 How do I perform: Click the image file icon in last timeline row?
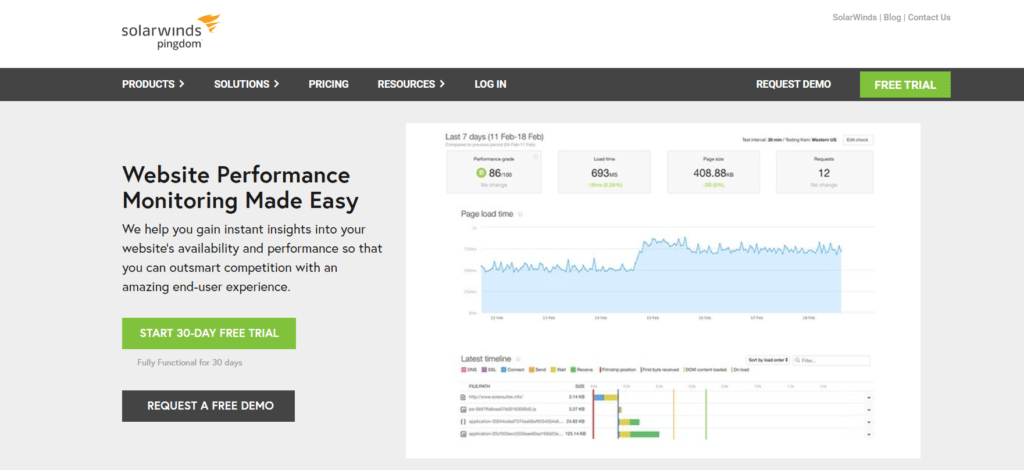463,434
